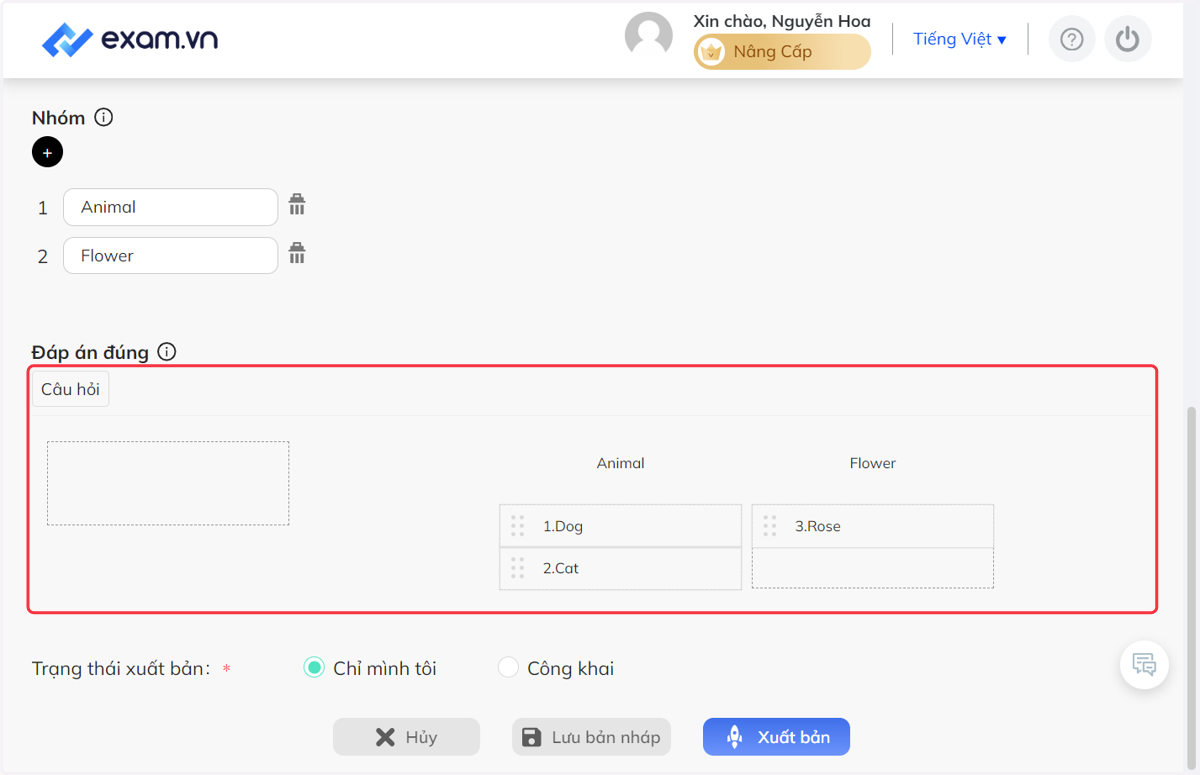This screenshot has height=775, width=1200.
Task: Open the Tiếng Việt language dropdown
Action: 960,39
